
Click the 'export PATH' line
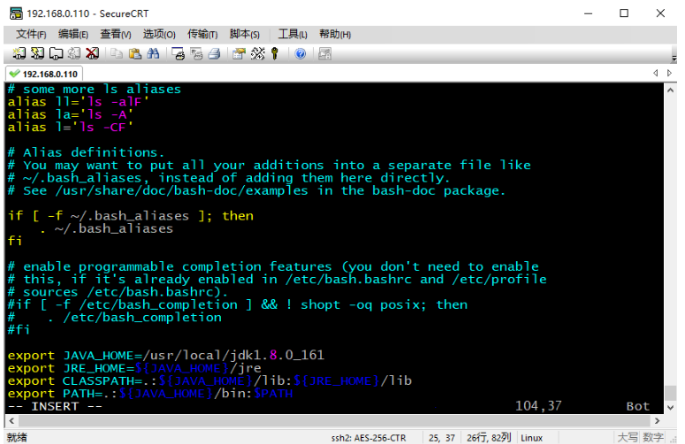[150, 393]
